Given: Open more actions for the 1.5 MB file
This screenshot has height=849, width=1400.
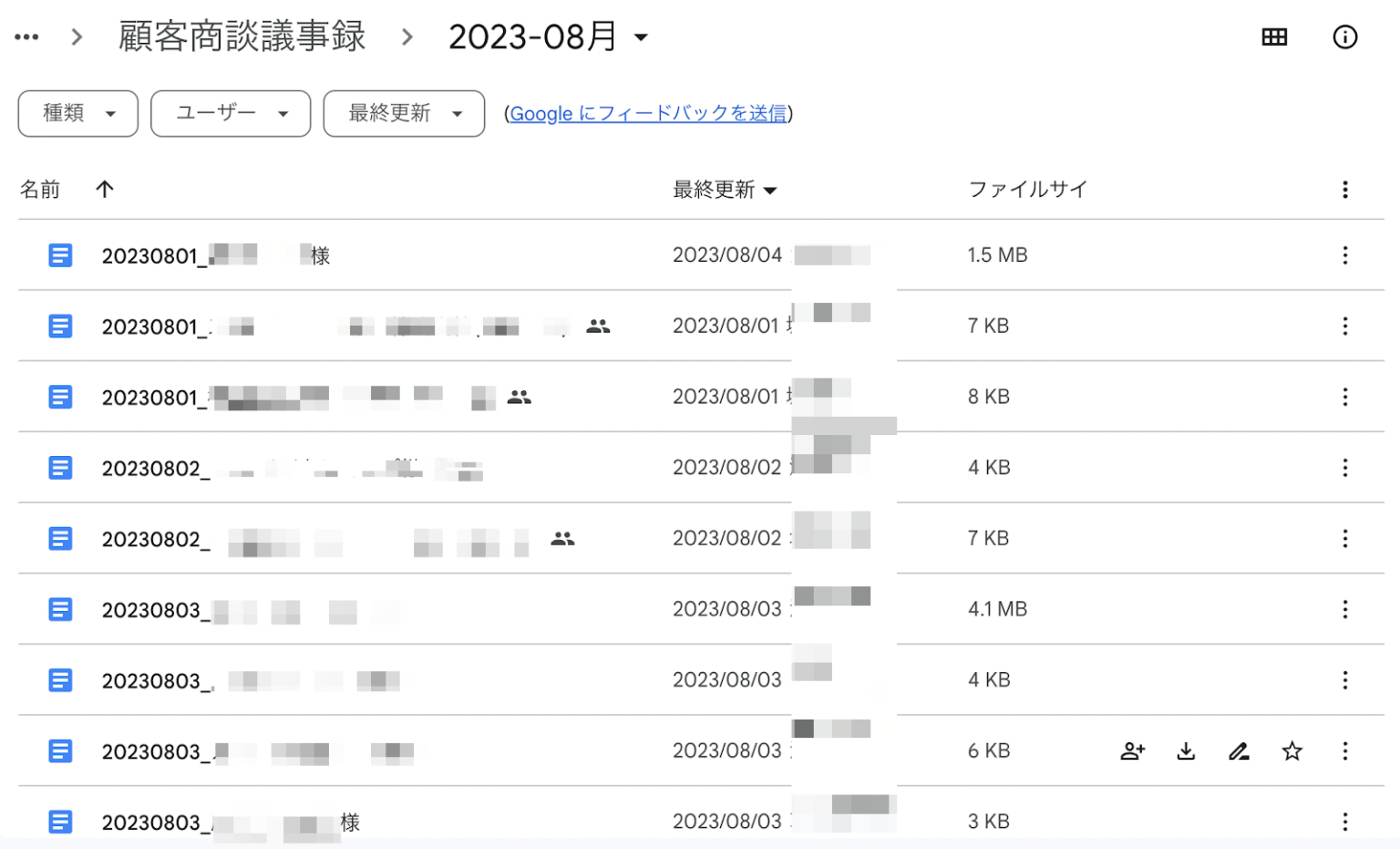Looking at the screenshot, I should click(x=1344, y=255).
